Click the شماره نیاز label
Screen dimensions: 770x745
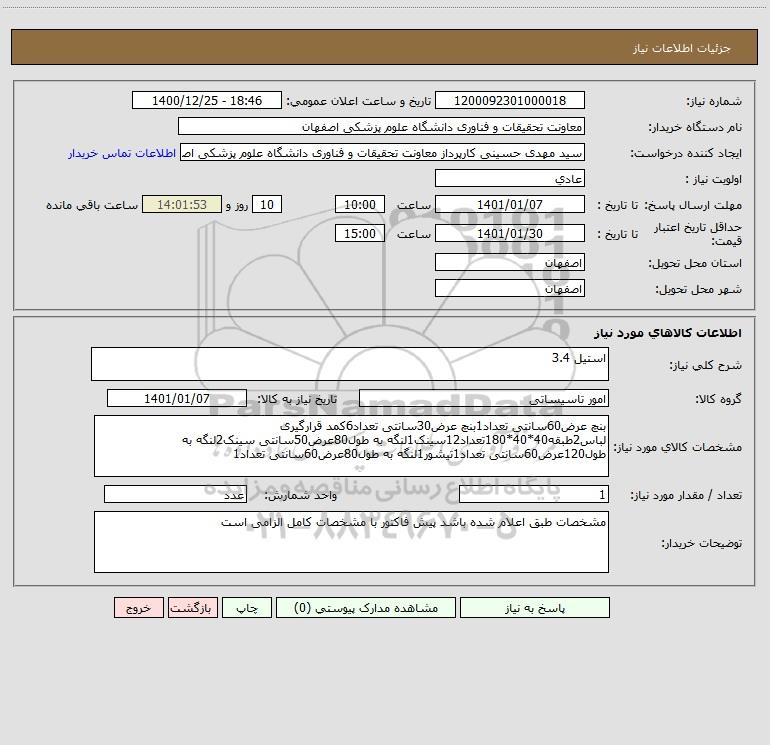pyautogui.click(x=714, y=101)
